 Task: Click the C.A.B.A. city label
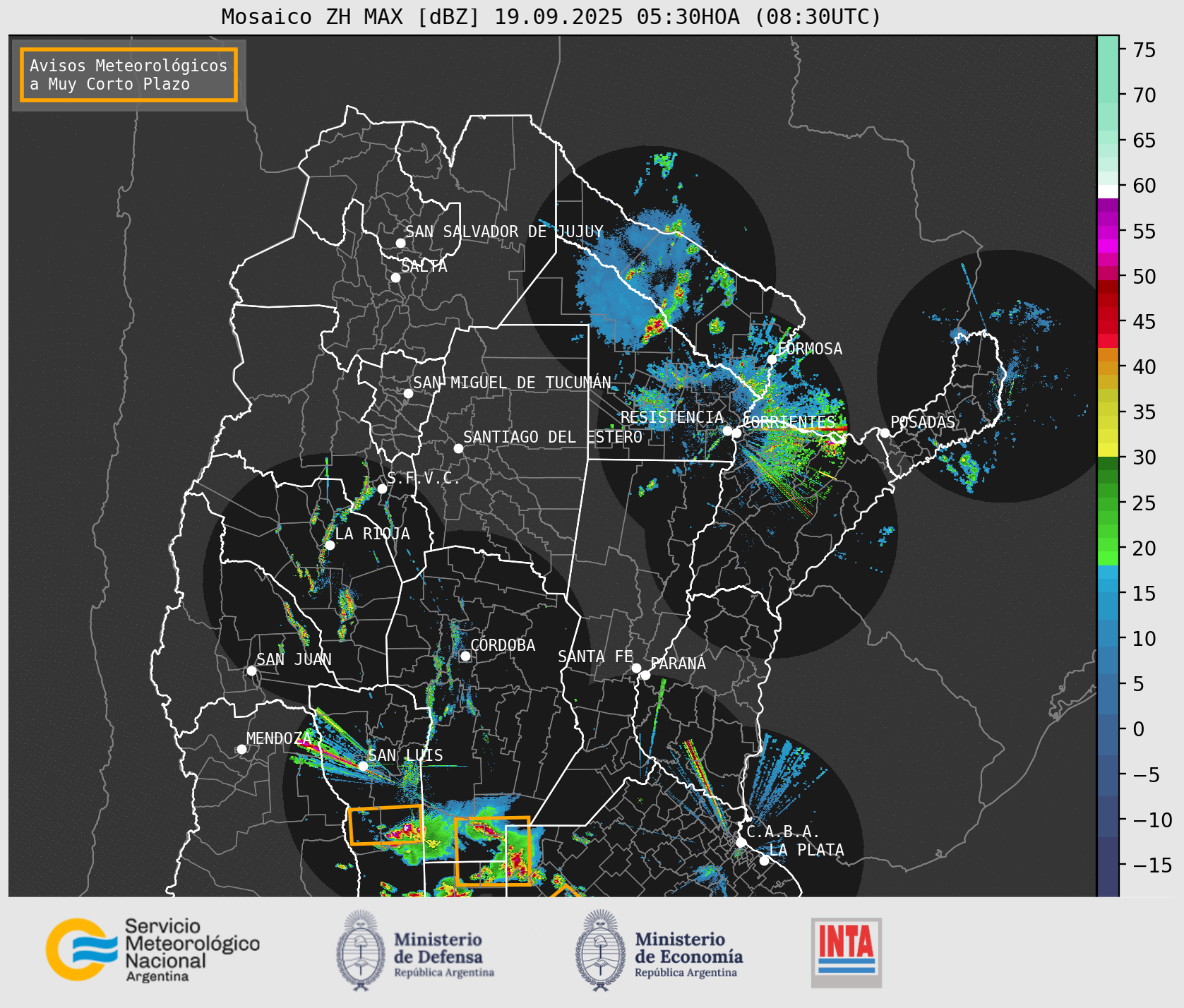783,832
